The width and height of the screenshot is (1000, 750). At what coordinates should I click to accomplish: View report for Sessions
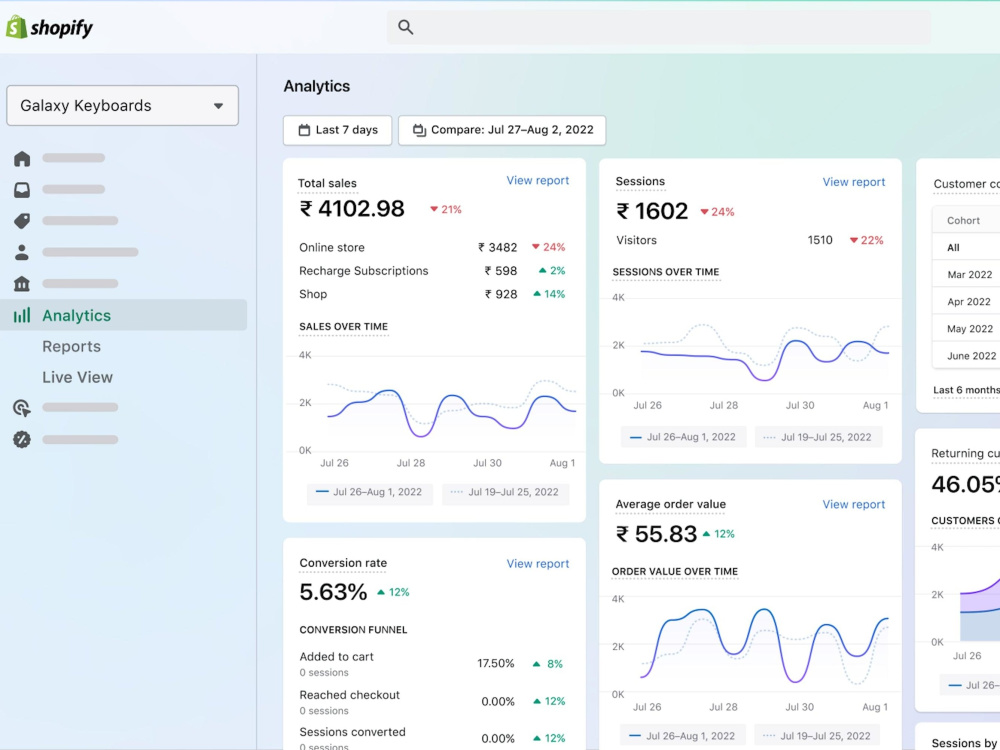click(853, 182)
